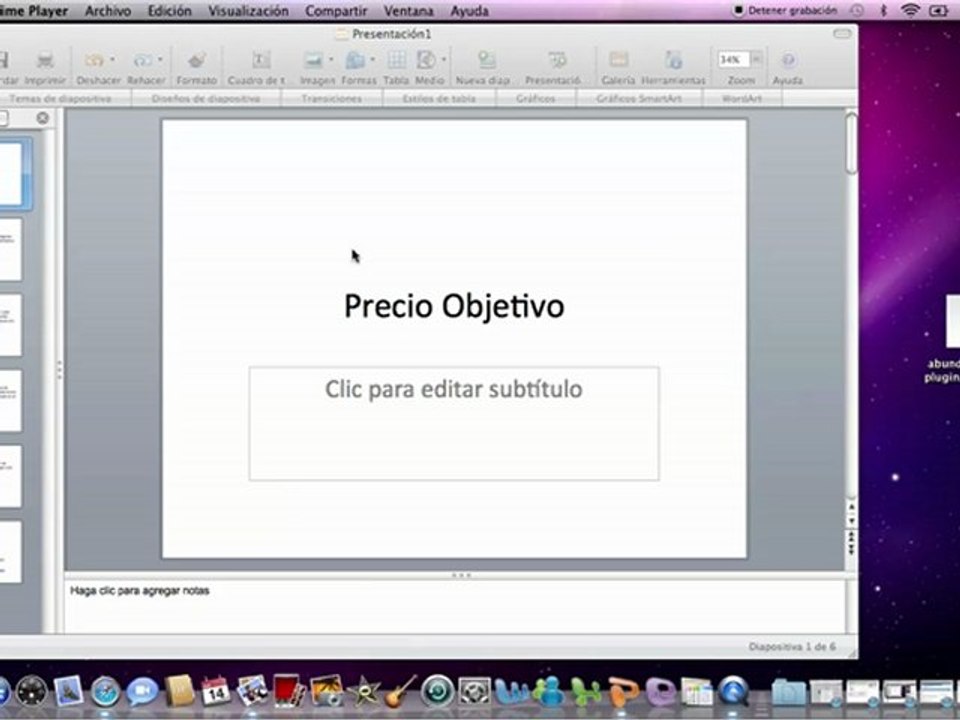960x720 pixels.
Task: Switch to Temas de diapositiva tab
Action: (61, 99)
